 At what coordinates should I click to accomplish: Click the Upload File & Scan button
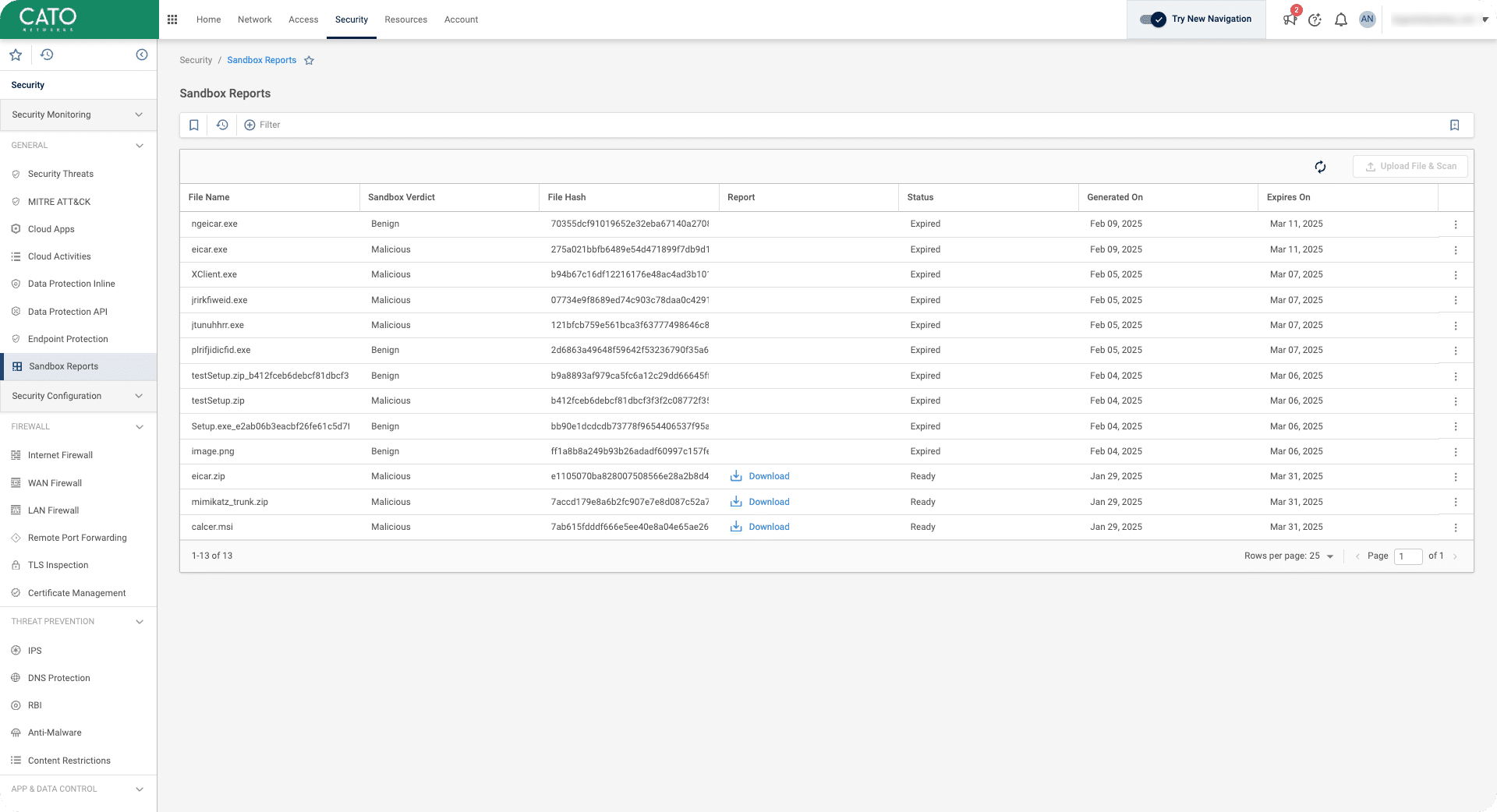coord(1410,167)
